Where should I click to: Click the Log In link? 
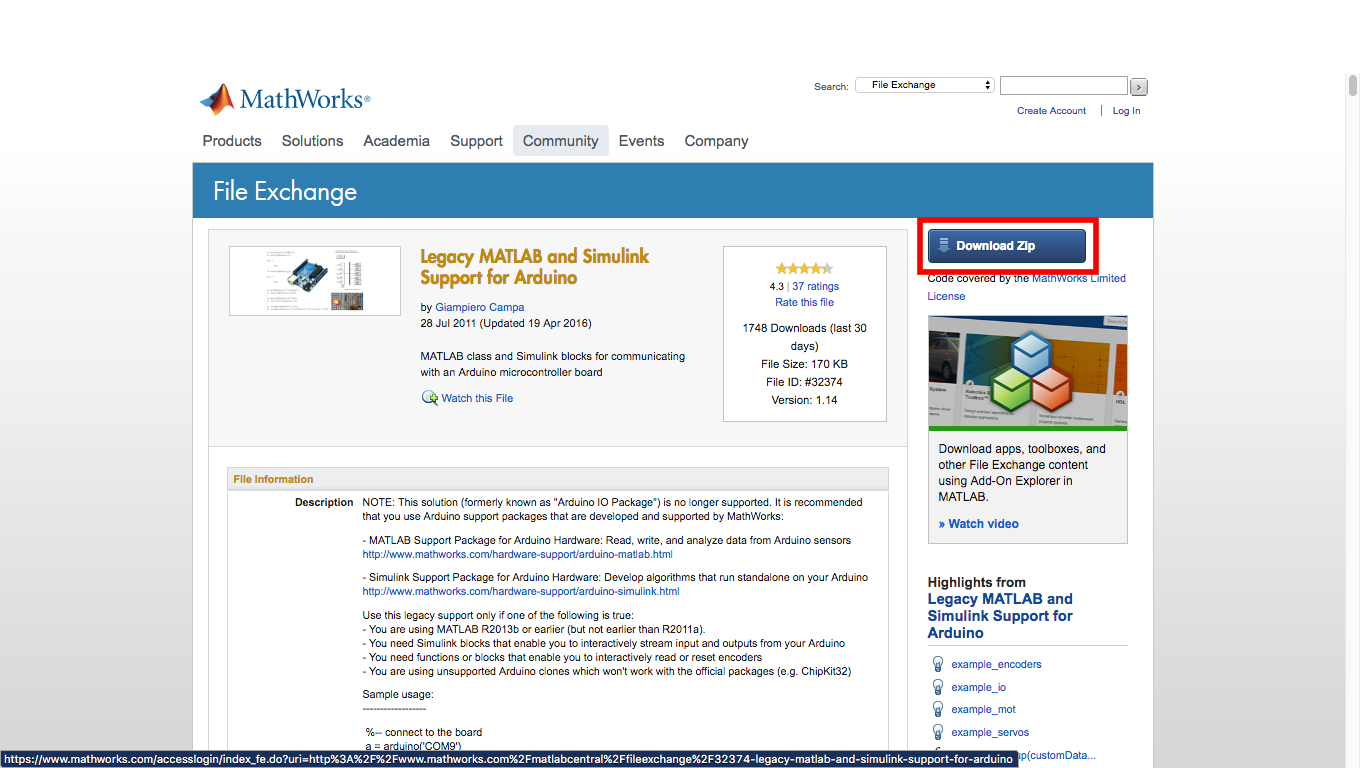point(1126,111)
